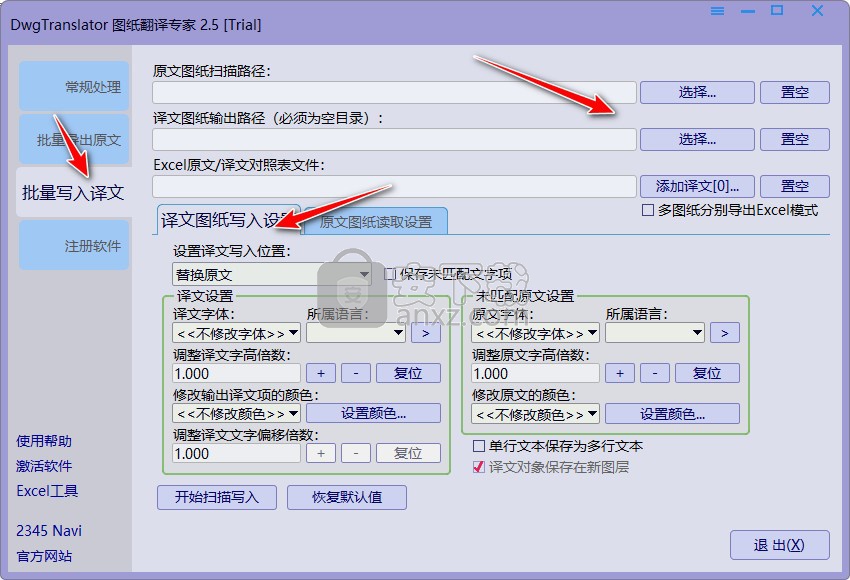This screenshot has width=850, height=580.
Task: Decrease translation text height with -
Action: (356, 373)
